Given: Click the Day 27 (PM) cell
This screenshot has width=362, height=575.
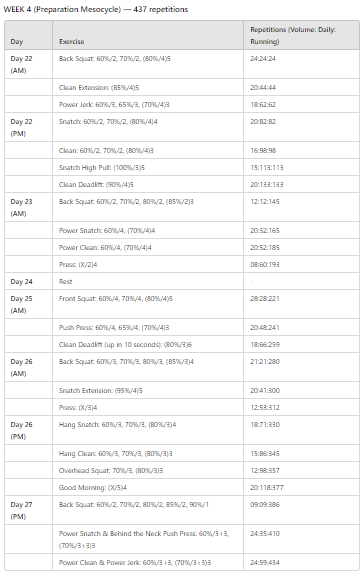Looking at the screenshot, I should (x=29, y=510).
